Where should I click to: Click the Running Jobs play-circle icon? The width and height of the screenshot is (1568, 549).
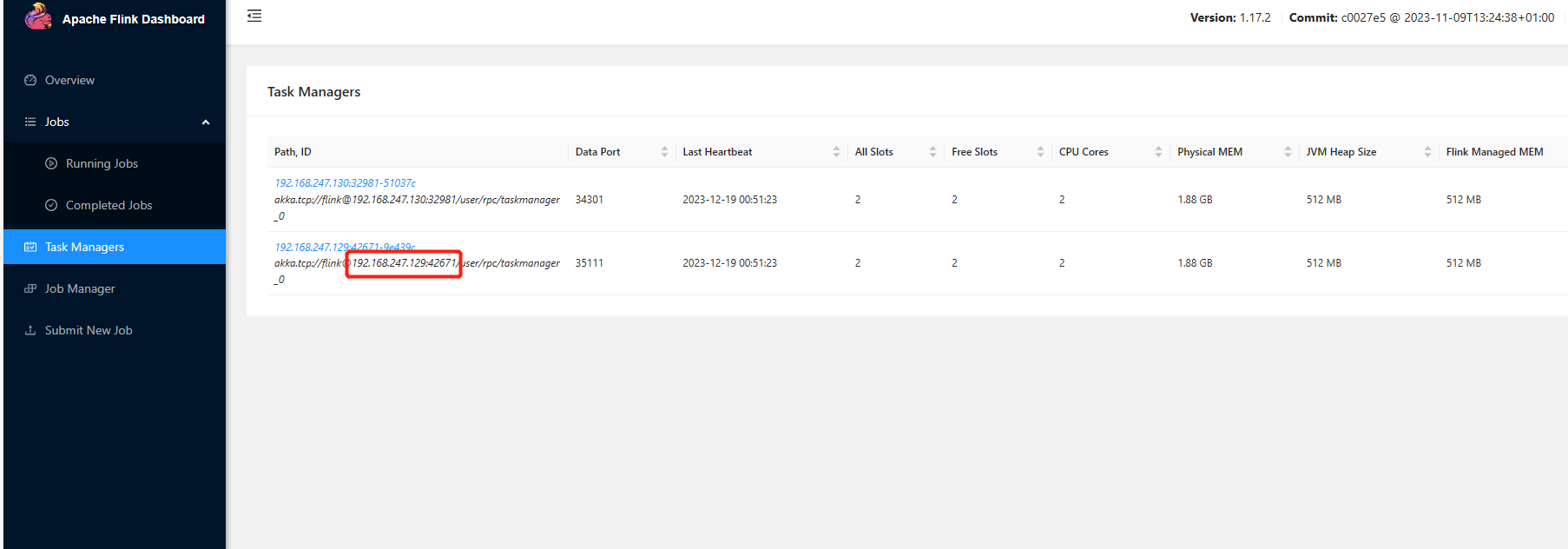pyautogui.click(x=51, y=163)
